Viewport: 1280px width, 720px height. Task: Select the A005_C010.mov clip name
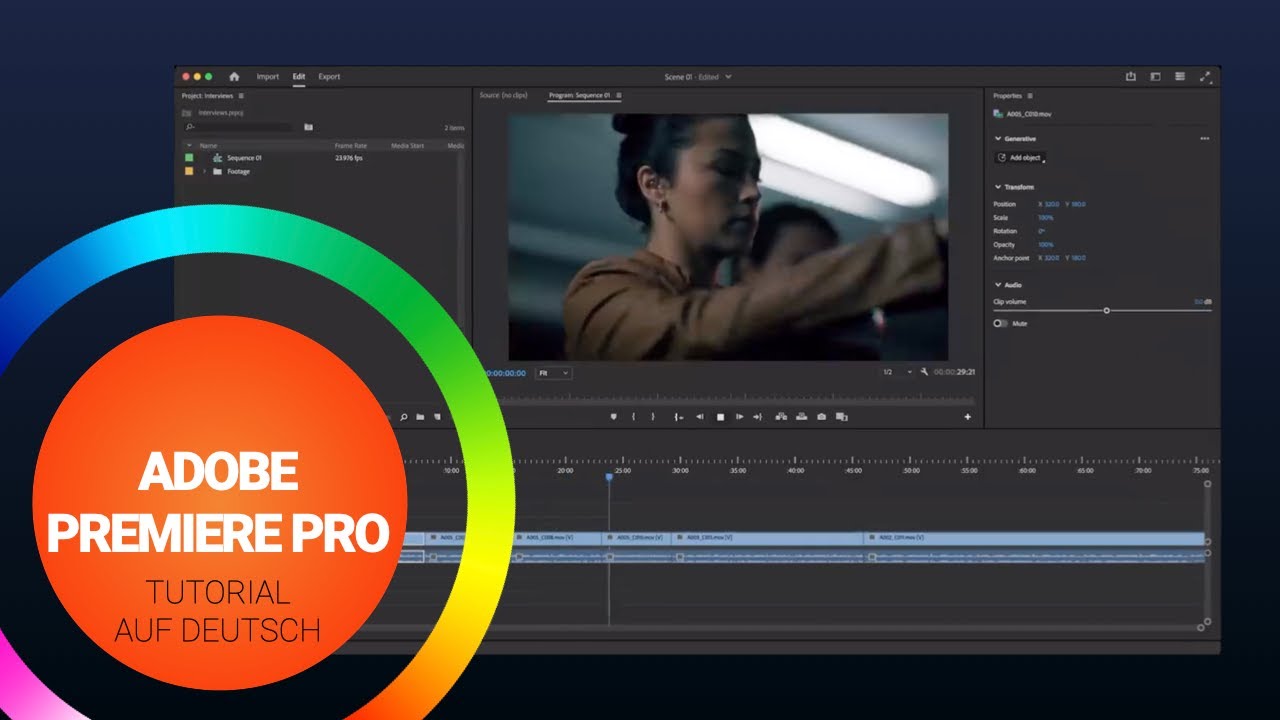[1029, 114]
